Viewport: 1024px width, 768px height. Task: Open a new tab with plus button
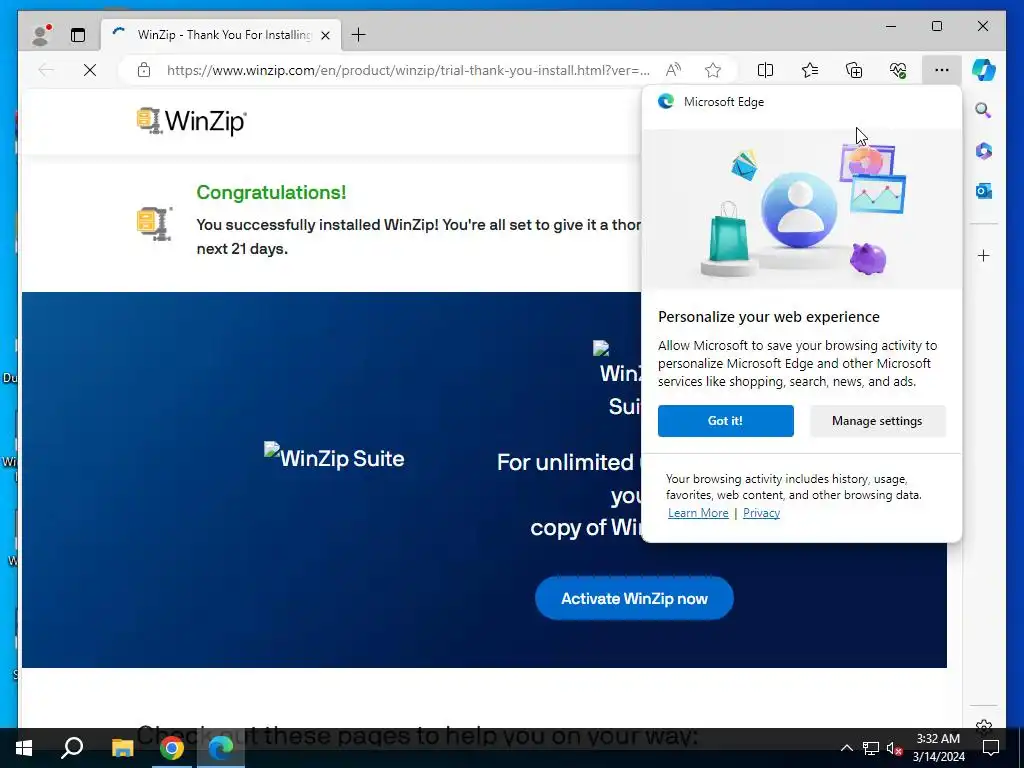tap(359, 35)
